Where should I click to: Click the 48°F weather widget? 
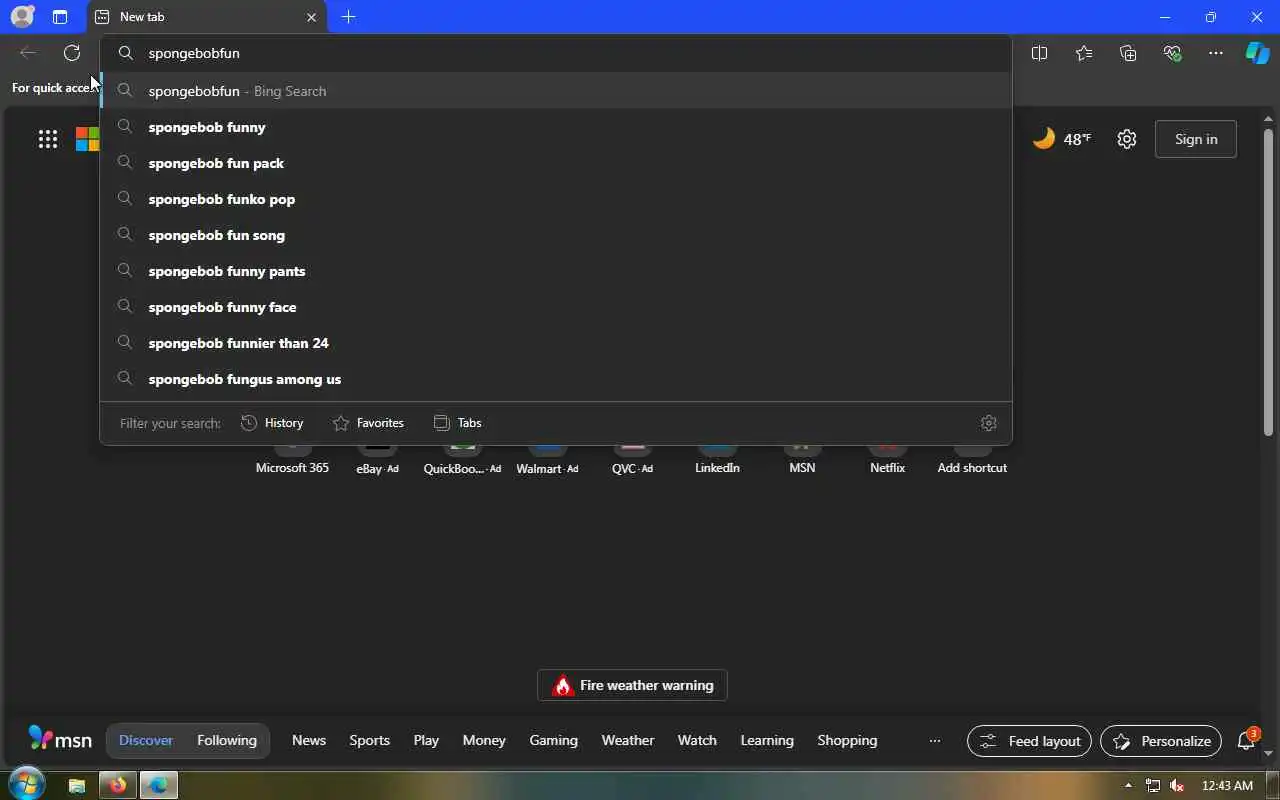1062,139
